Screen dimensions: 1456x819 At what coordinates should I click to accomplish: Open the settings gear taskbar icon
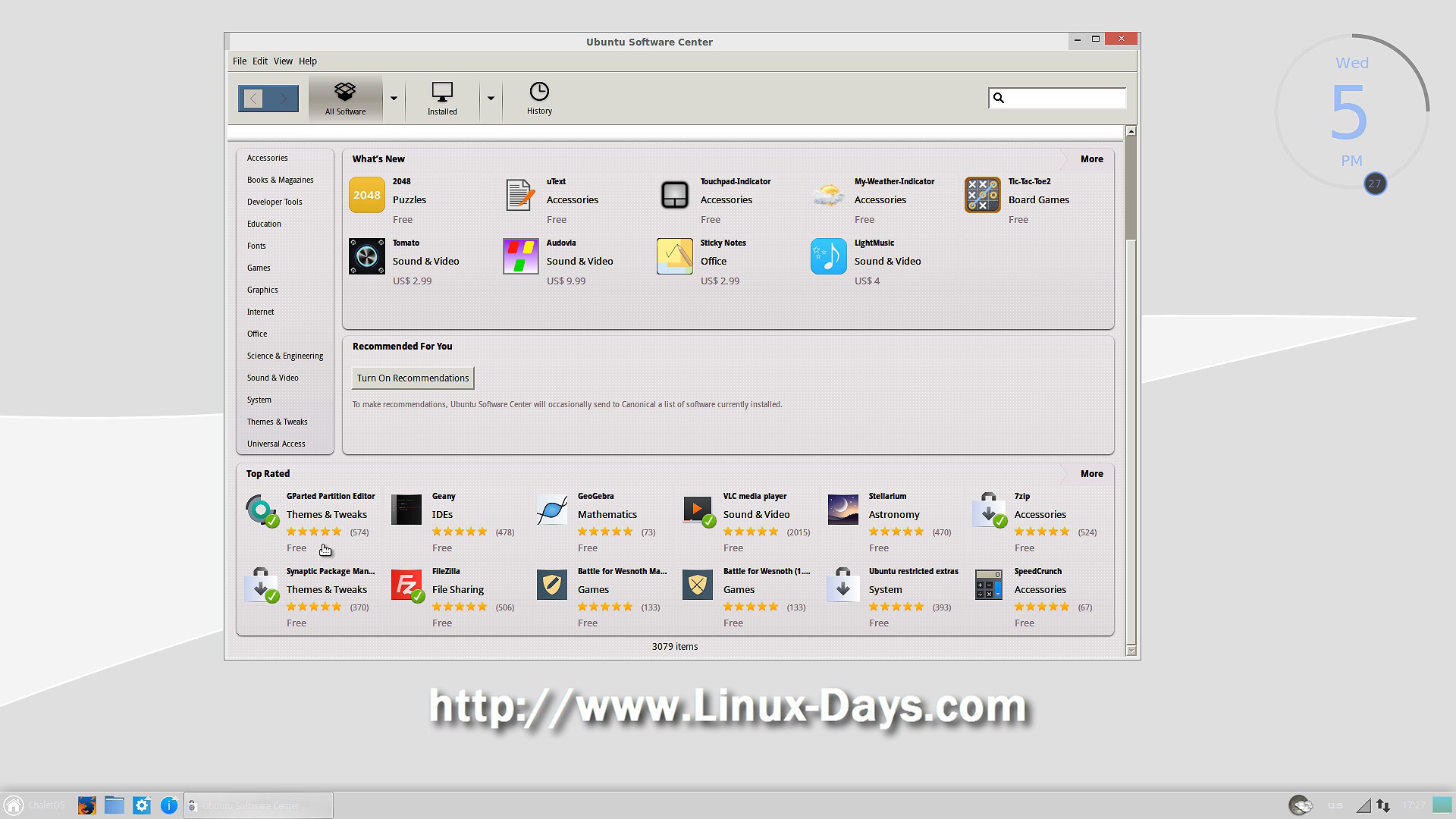(142, 805)
